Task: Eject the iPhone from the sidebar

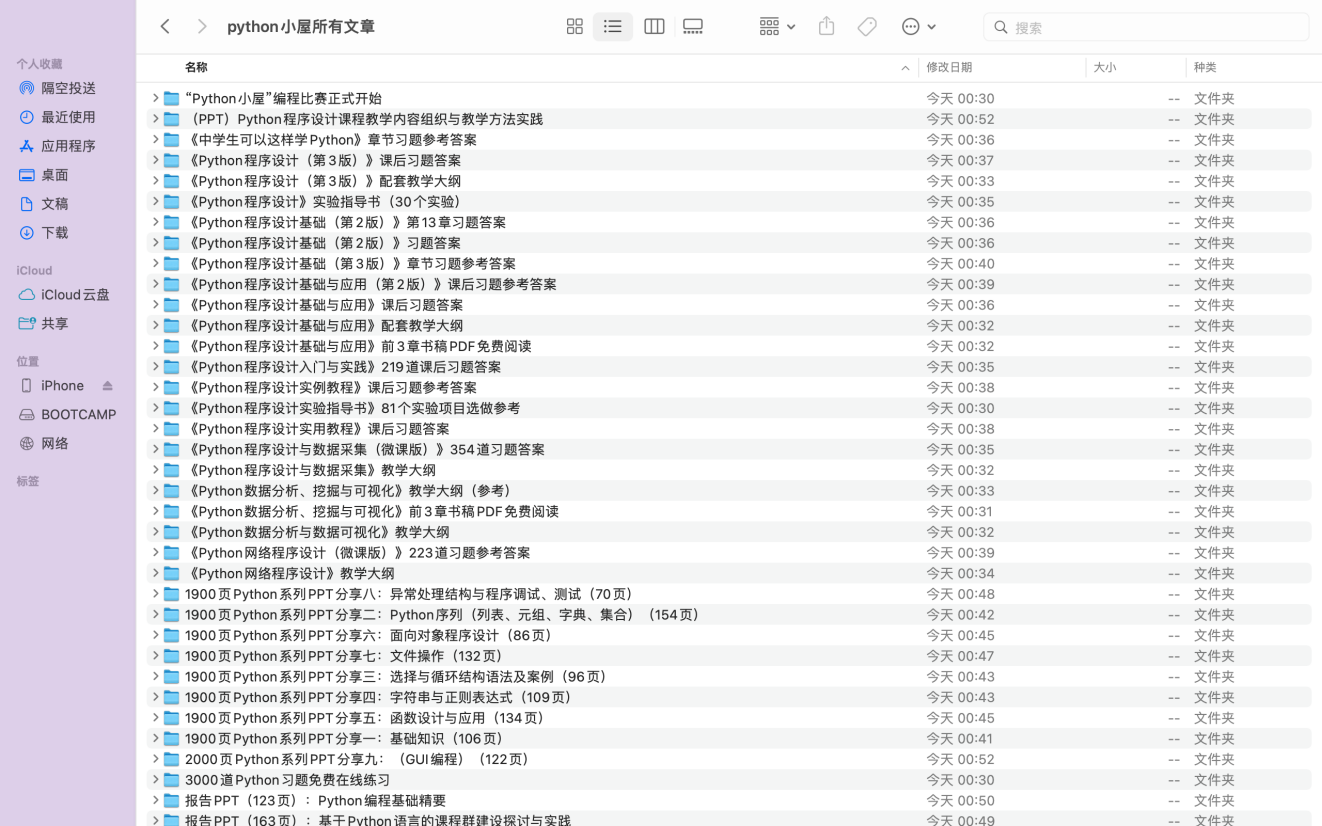Action: pos(108,386)
